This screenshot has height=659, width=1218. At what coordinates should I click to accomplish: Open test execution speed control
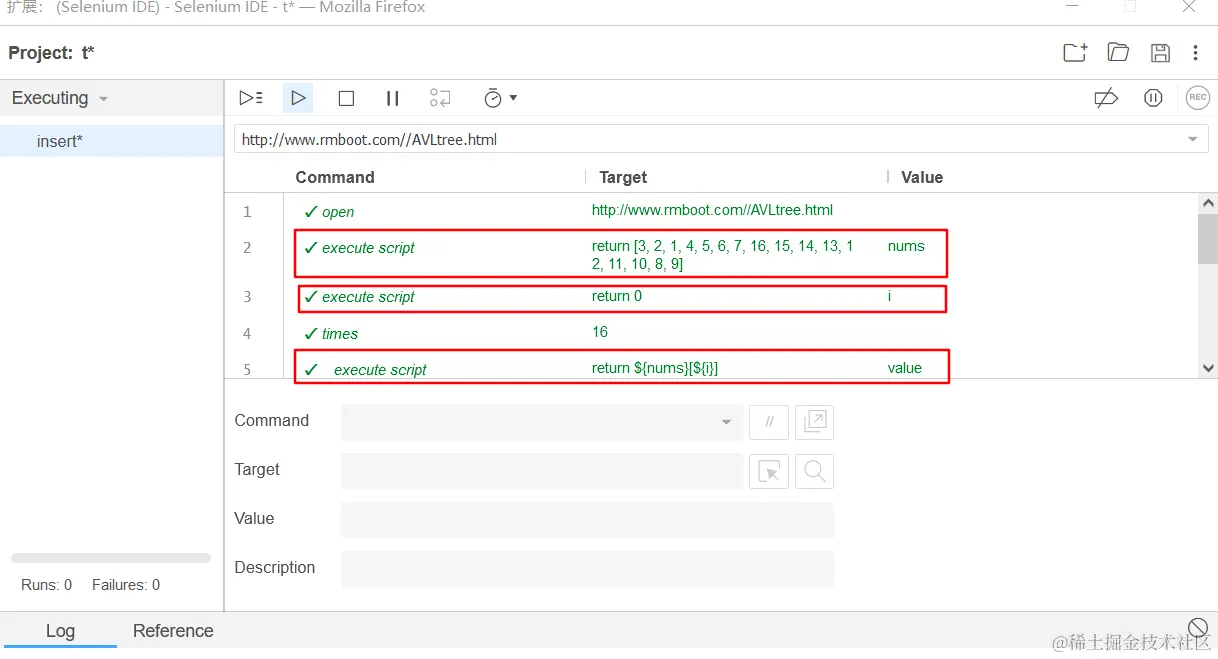(499, 98)
